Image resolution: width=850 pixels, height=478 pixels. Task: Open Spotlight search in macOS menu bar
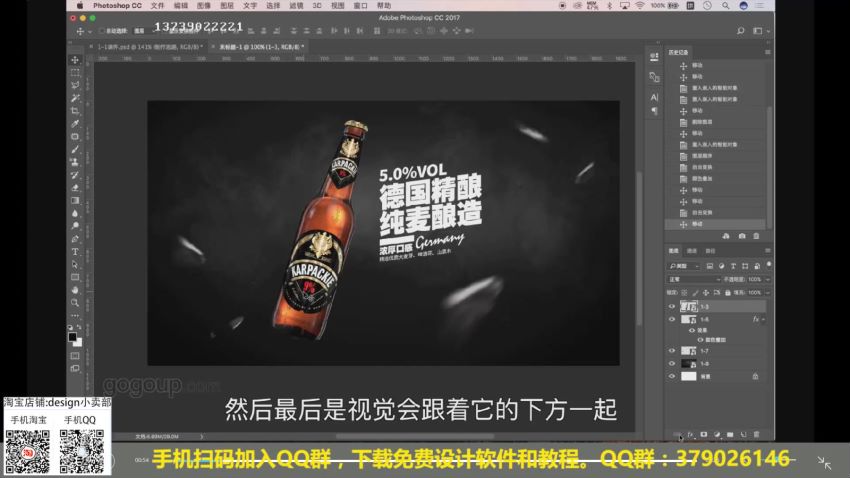click(x=725, y=5)
